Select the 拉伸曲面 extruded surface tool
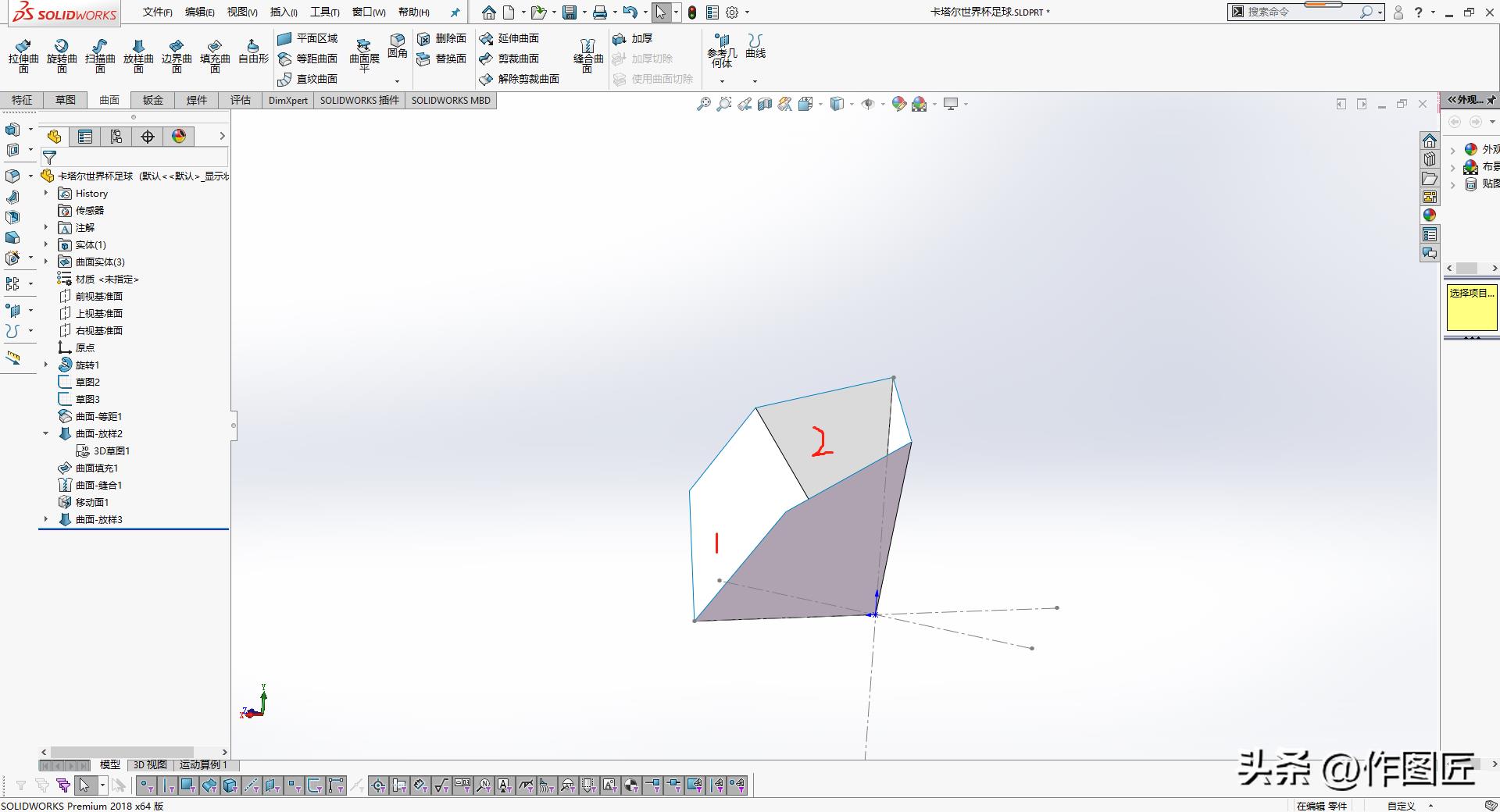The width and height of the screenshot is (1500, 812). [23, 55]
